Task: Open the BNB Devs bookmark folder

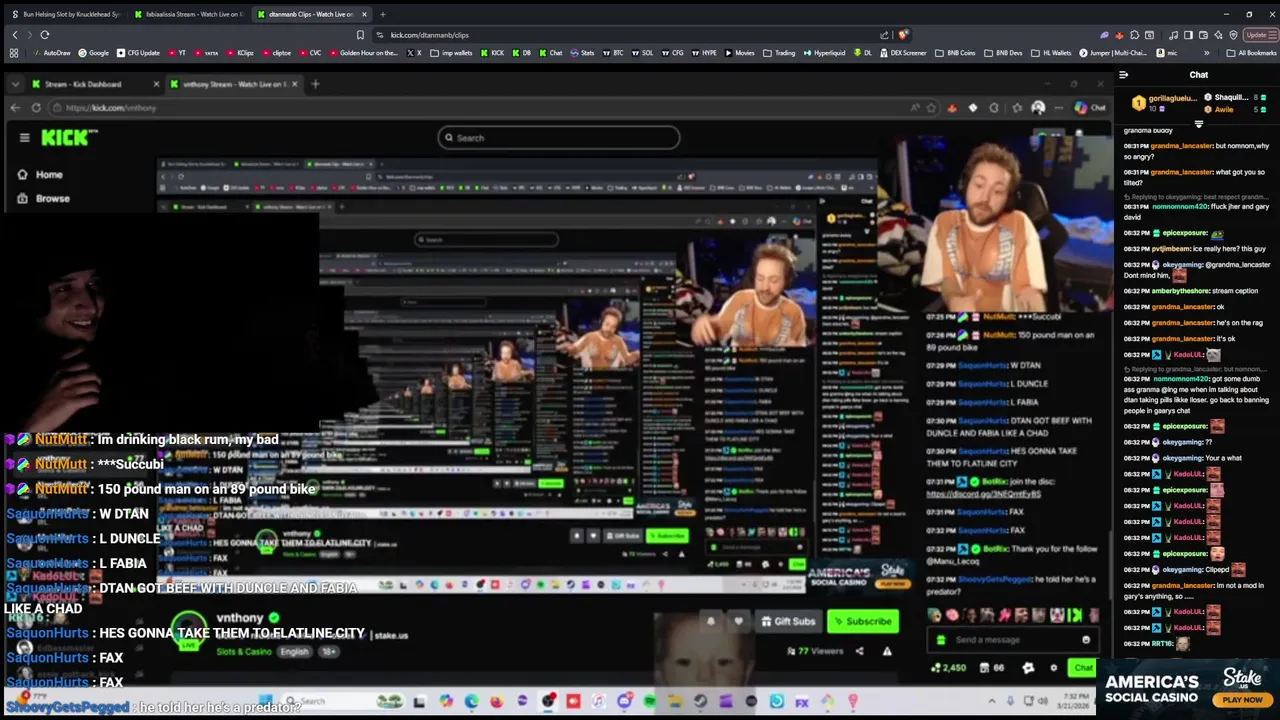Action: pyautogui.click(x=1003, y=53)
